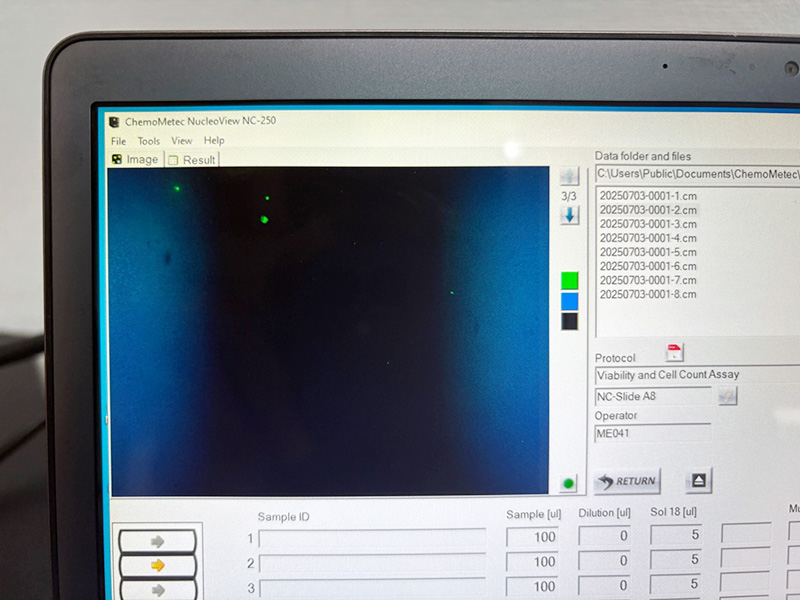The image size is (800, 600).
Task: Click the Sample ID field for row 1
Action: point(372,539)
